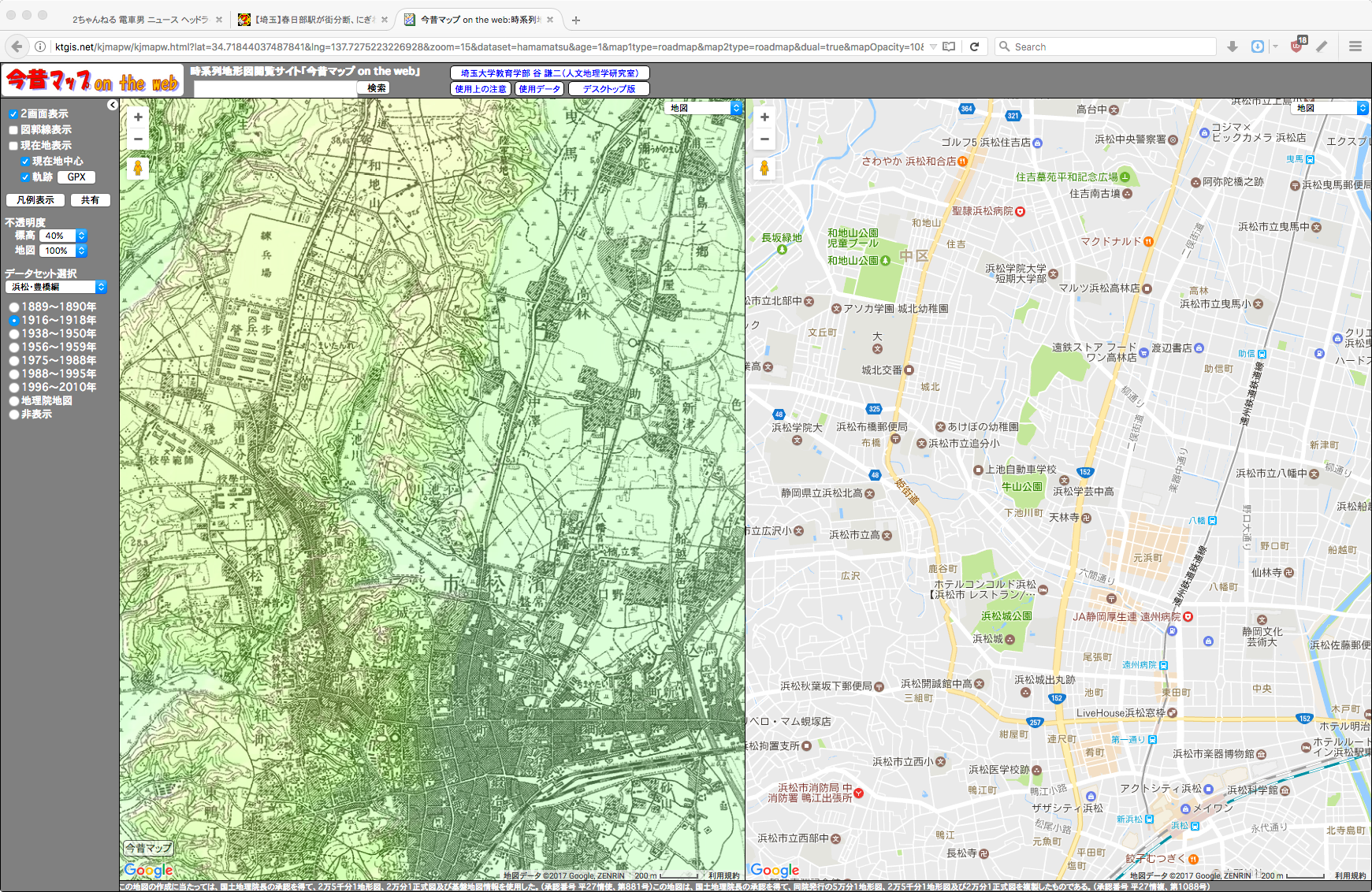The height and width of the screenshot is (892, 1372).
Task: Open the デスクトップ版 link button
Action: click(x=609, y=89)
